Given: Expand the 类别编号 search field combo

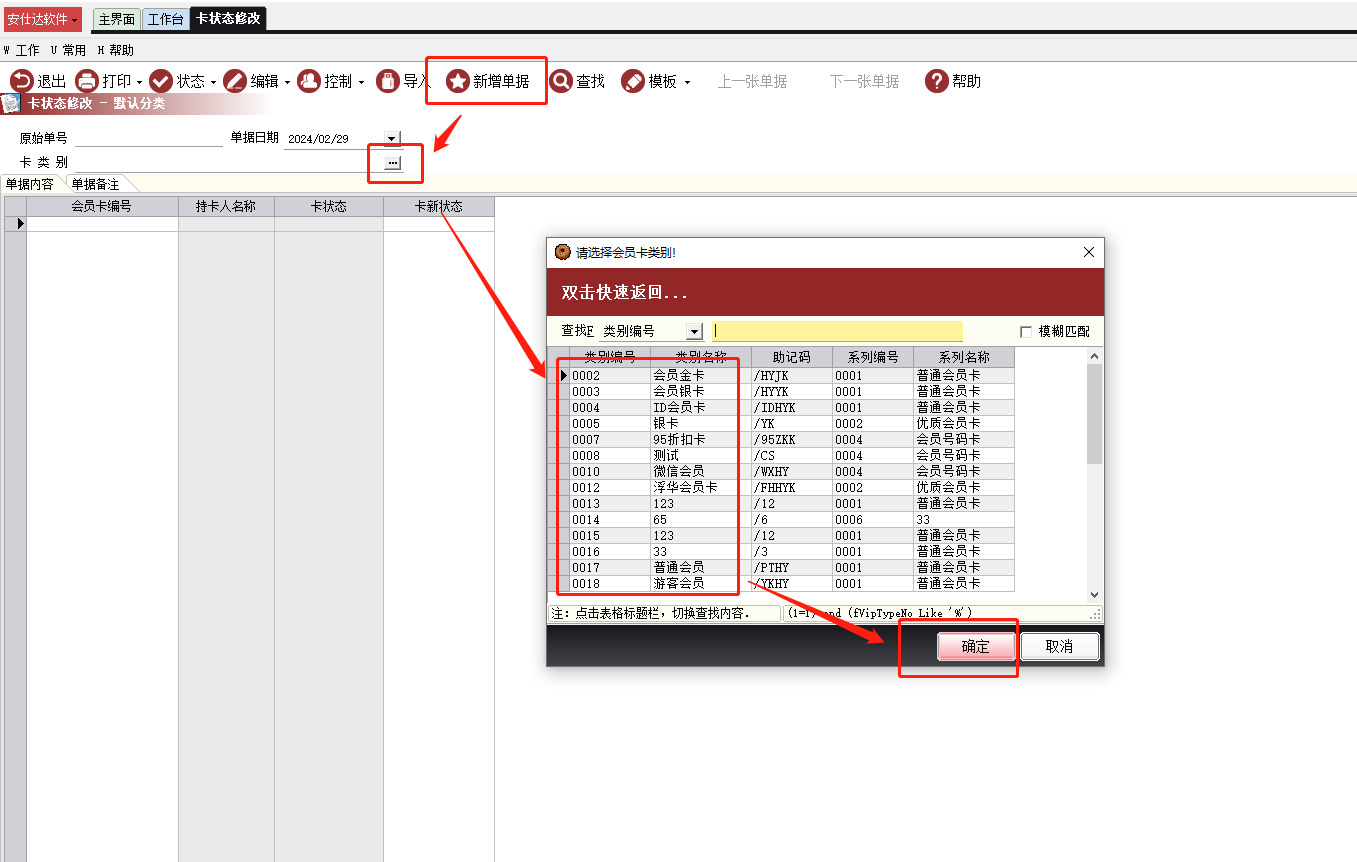Looking at the screenshot, I should pos(694,331).
